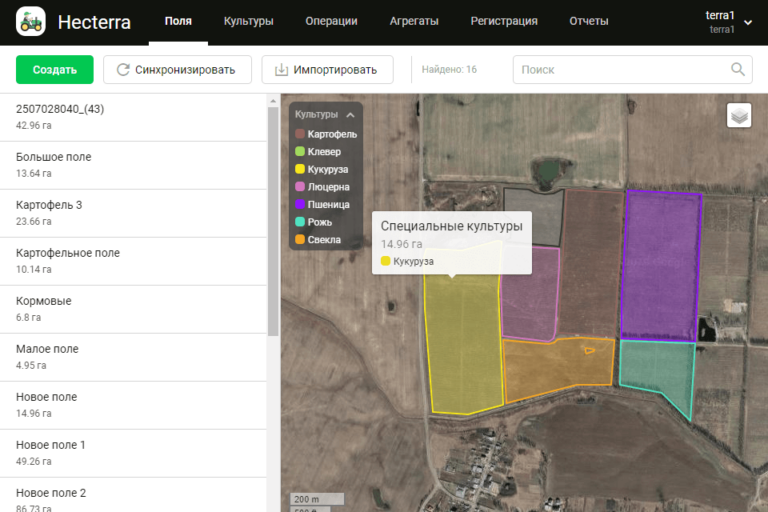The image size is (768, 512).
Task: Click the import download icon
Action: (x=281, y=70)
